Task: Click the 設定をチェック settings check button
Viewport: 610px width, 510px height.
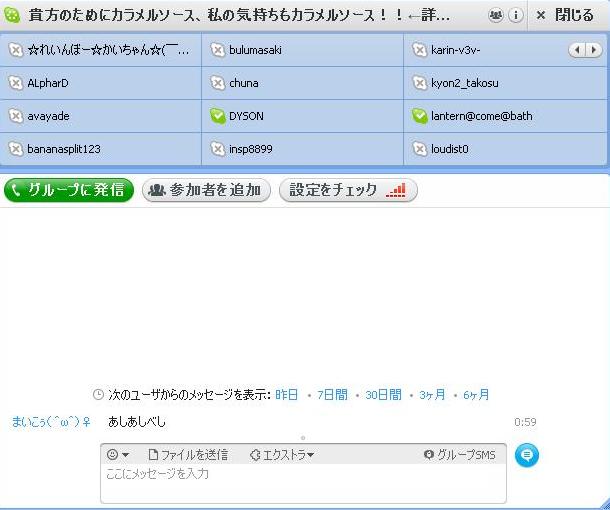Action: point(347,190)
